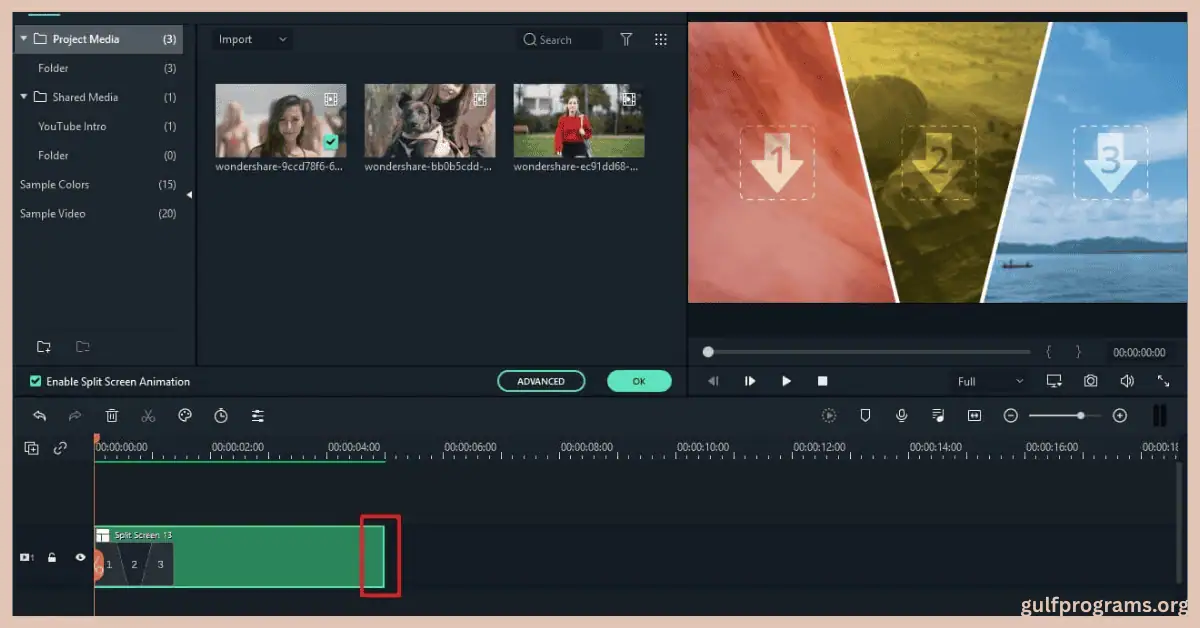This screenshot has height=628, width=1200.
Task: Select the Delete tool in the timeline toolbar
Action: (111, 415)
